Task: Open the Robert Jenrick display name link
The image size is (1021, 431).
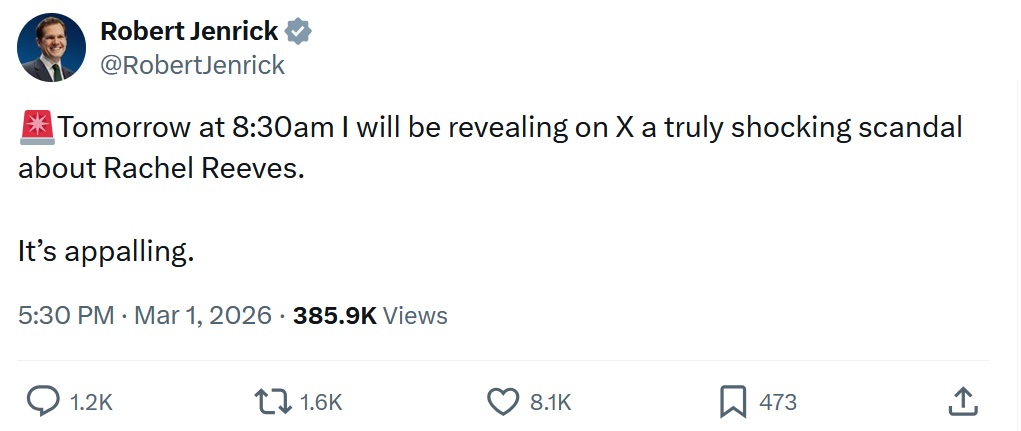Action: point(189,32)
